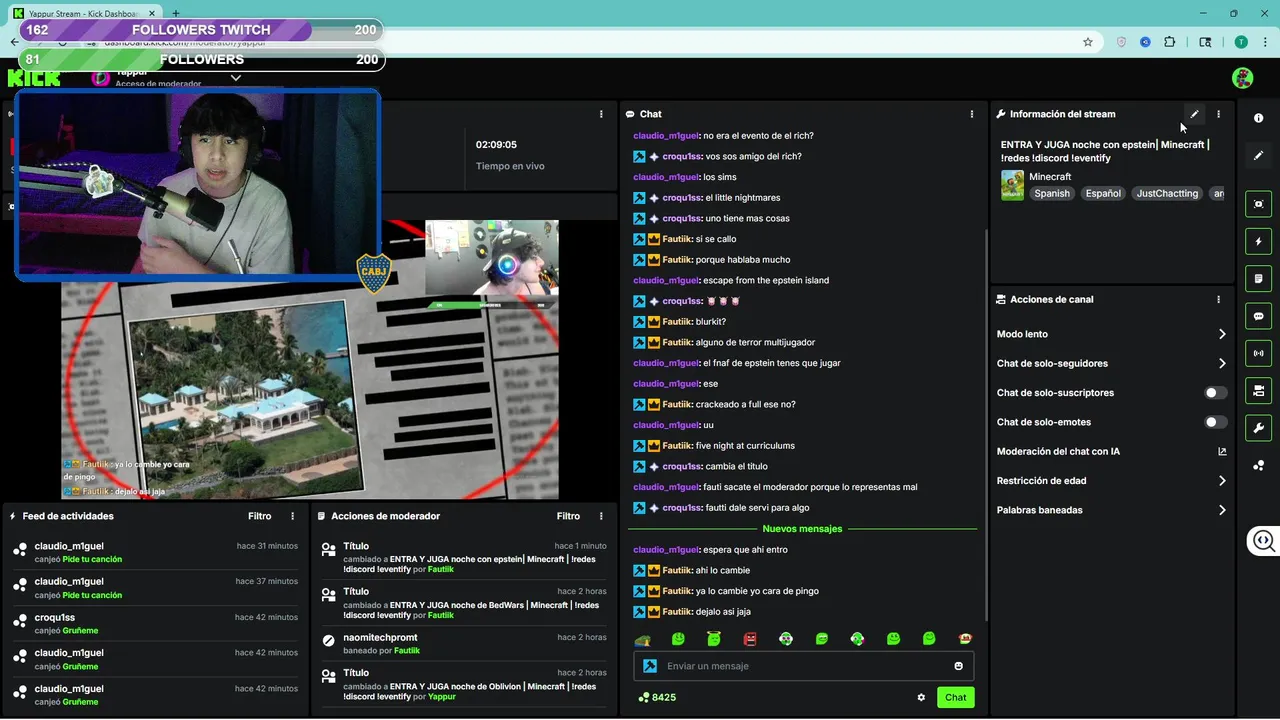Open a new Chrome tab
The width and height of the screenshot is (1280, 720).
[x=175, y=13]
